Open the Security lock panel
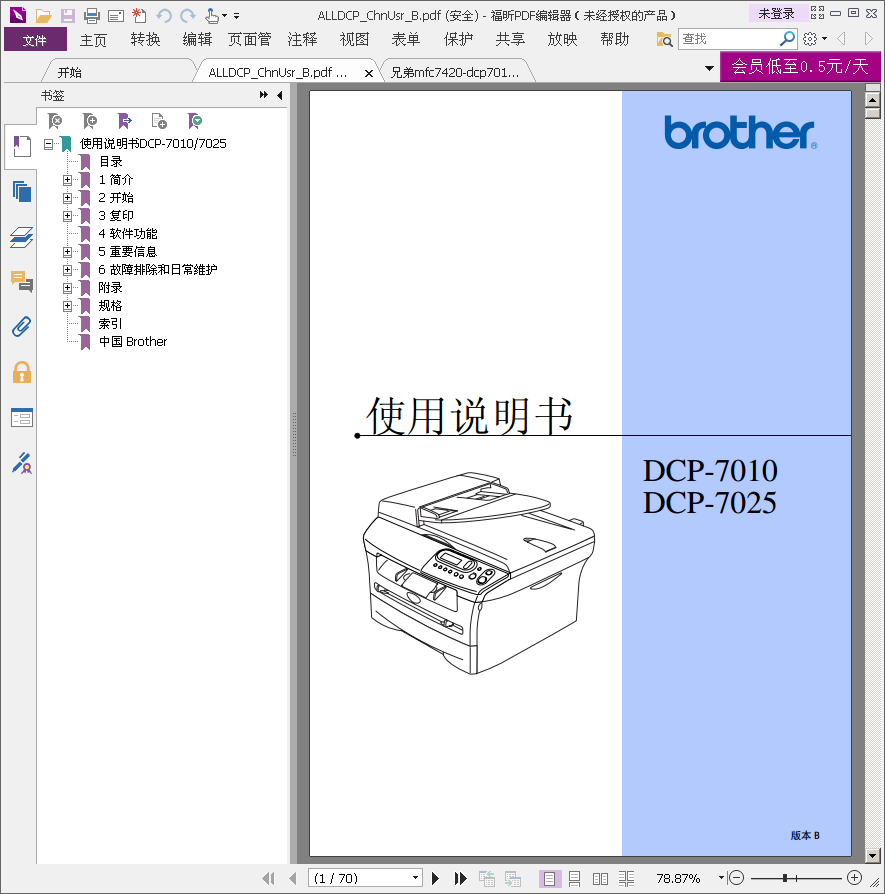This screenshot has height=894, width=885. 22,372
